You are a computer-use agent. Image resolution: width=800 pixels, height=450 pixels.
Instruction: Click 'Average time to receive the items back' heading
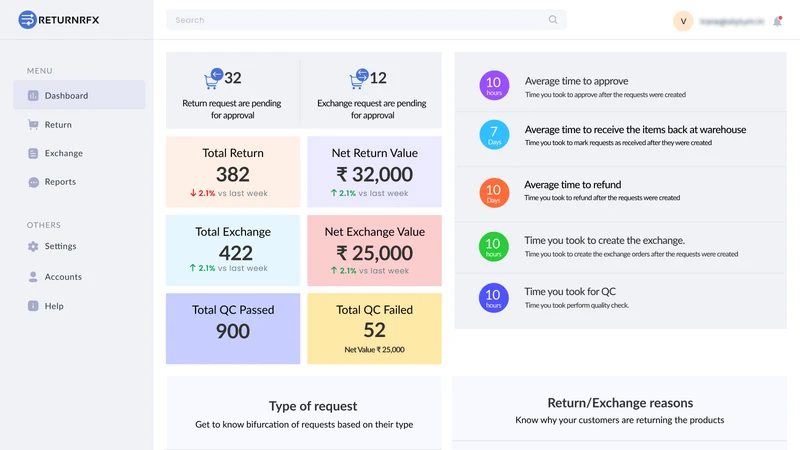[635, 130]
